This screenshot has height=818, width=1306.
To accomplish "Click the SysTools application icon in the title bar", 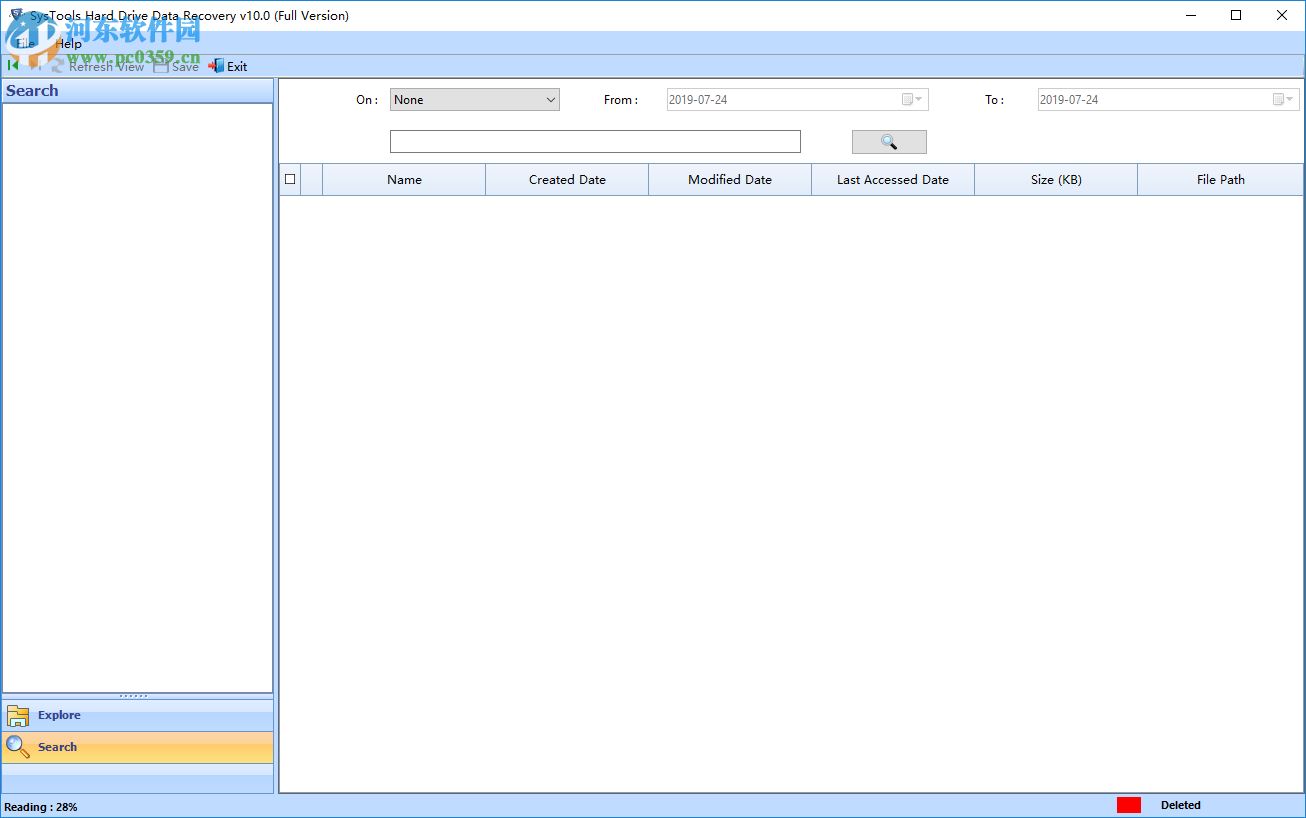I will pos(14,15).
